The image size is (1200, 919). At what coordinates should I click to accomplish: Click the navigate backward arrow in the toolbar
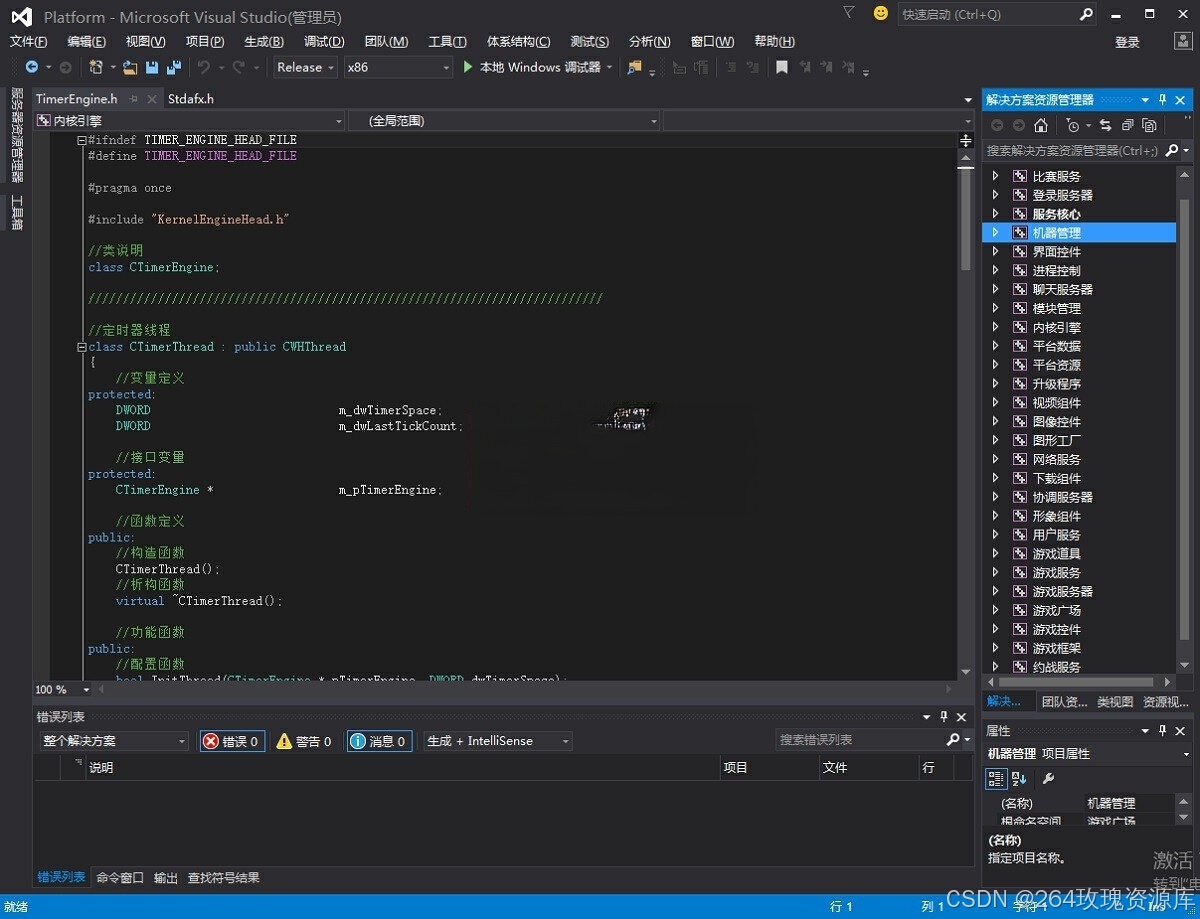point(32,67)
